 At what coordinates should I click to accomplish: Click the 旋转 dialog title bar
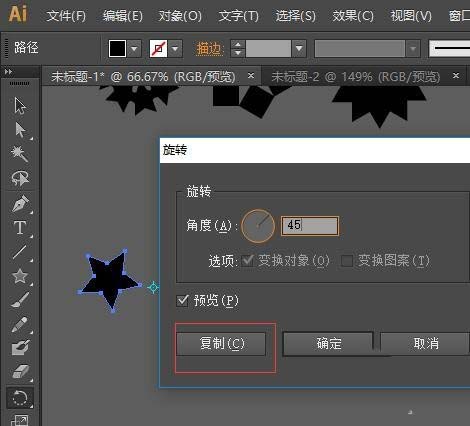[x=315, y=150]
